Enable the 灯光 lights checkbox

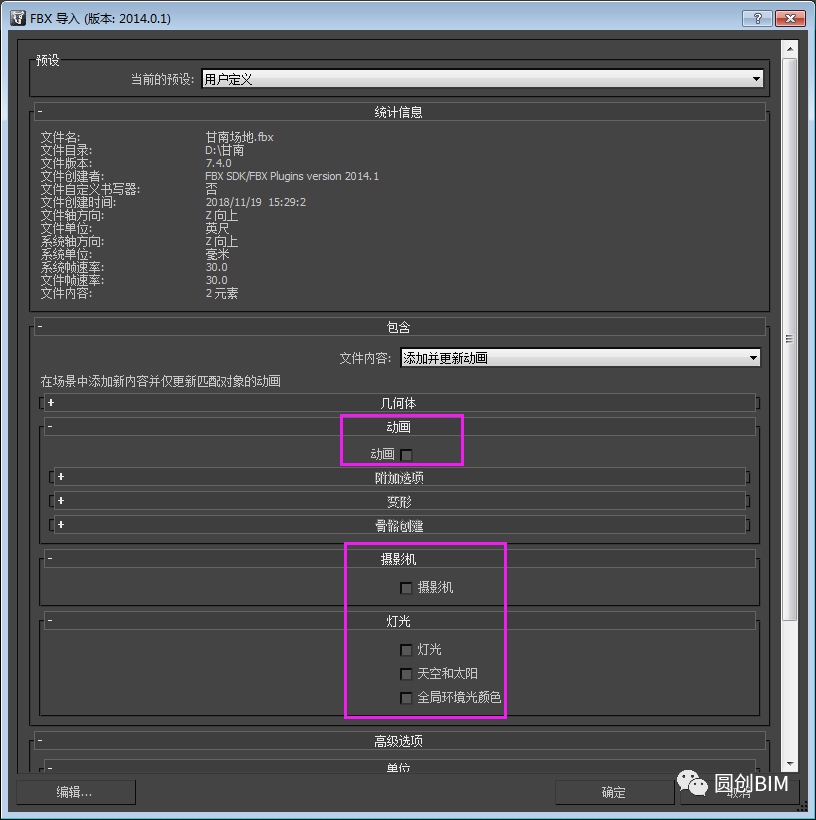point(406,649)
